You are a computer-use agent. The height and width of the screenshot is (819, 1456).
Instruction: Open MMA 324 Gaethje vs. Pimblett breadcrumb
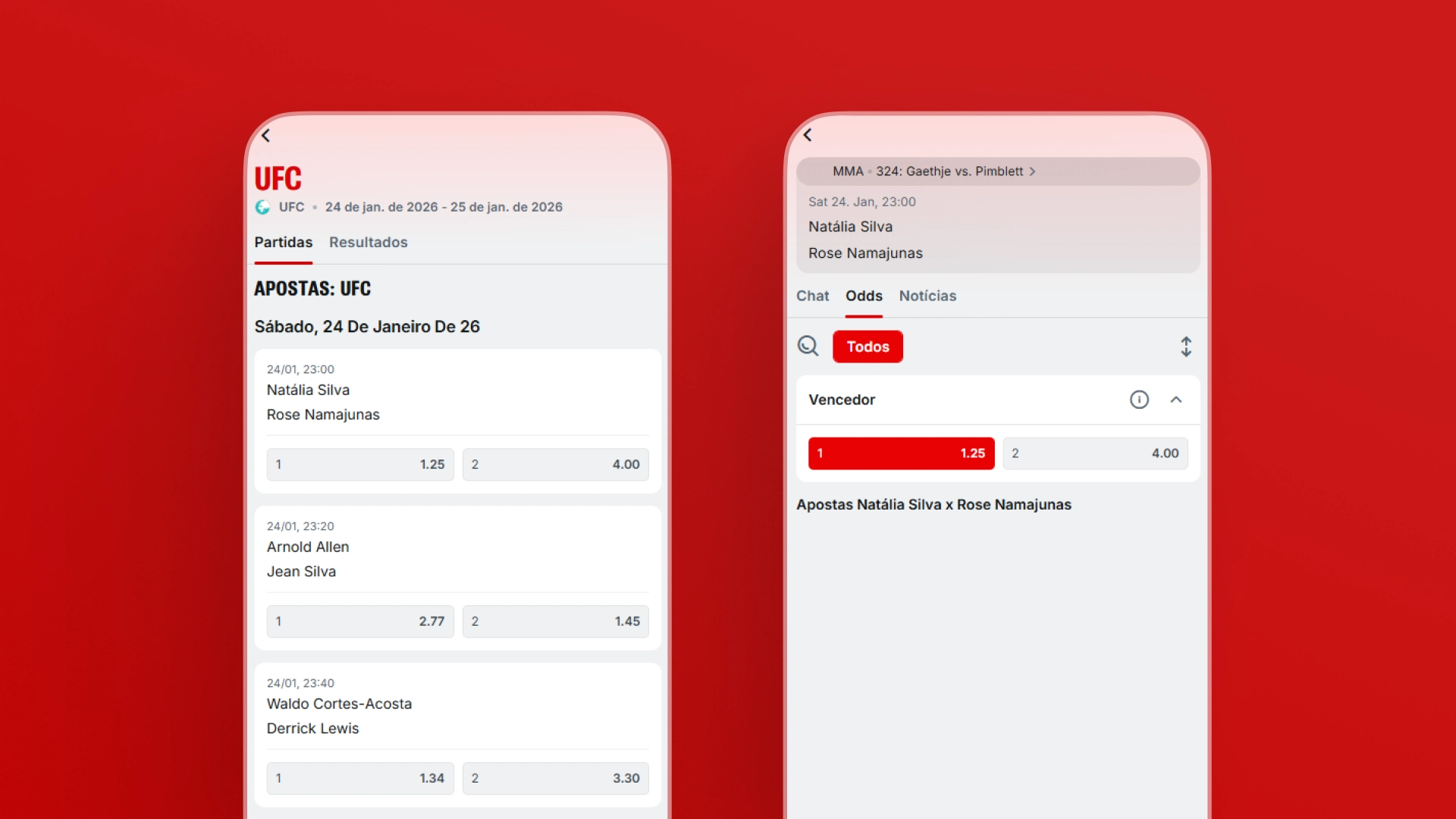[934, 171]
